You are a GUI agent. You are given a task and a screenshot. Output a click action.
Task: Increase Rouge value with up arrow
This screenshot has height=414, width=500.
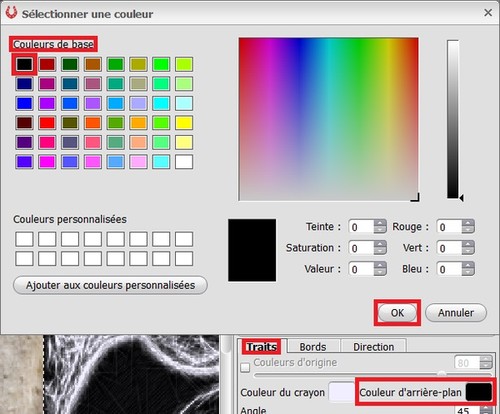pos(468,223)
